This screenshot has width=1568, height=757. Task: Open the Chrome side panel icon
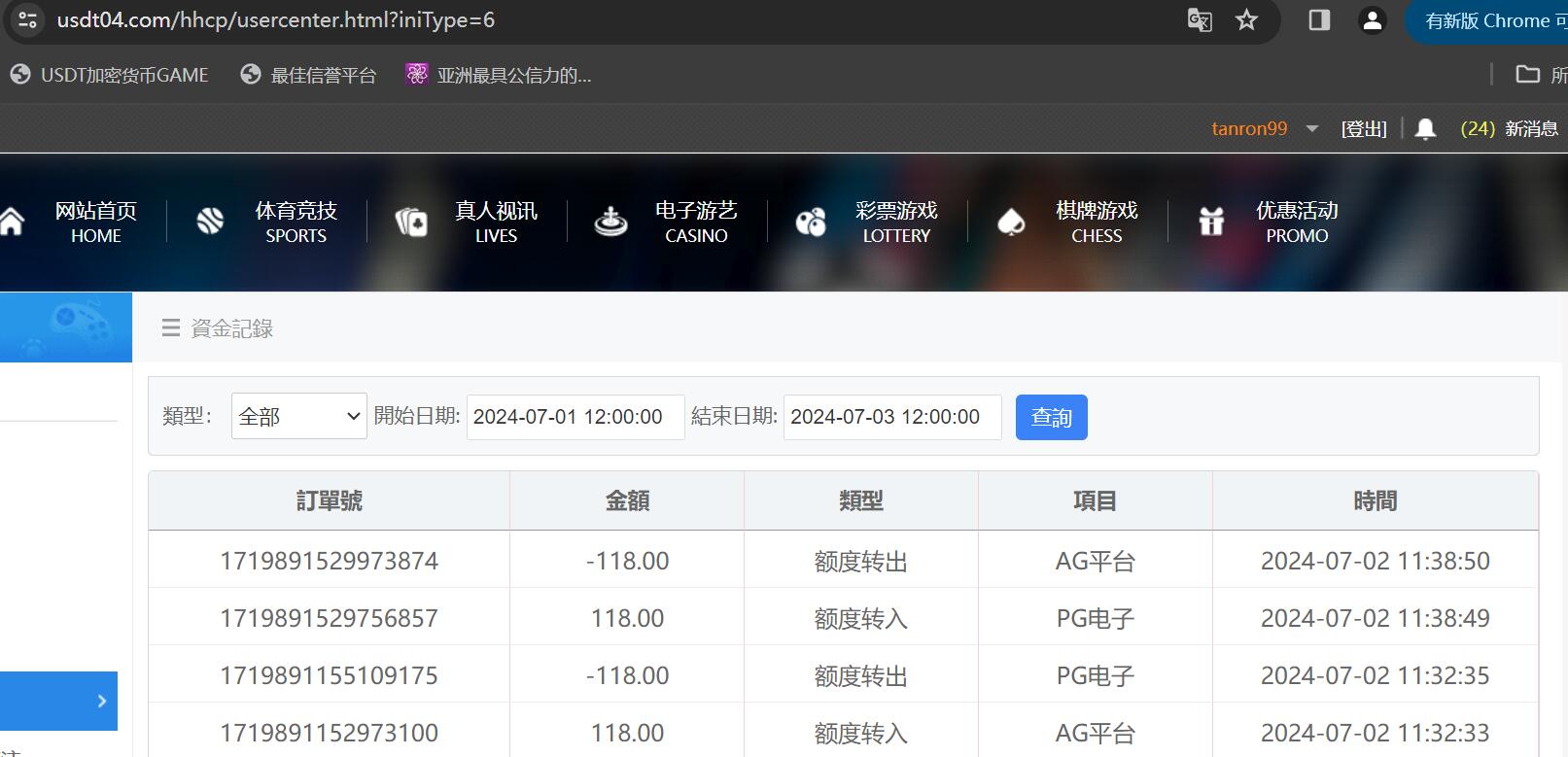click(1319, 20)
